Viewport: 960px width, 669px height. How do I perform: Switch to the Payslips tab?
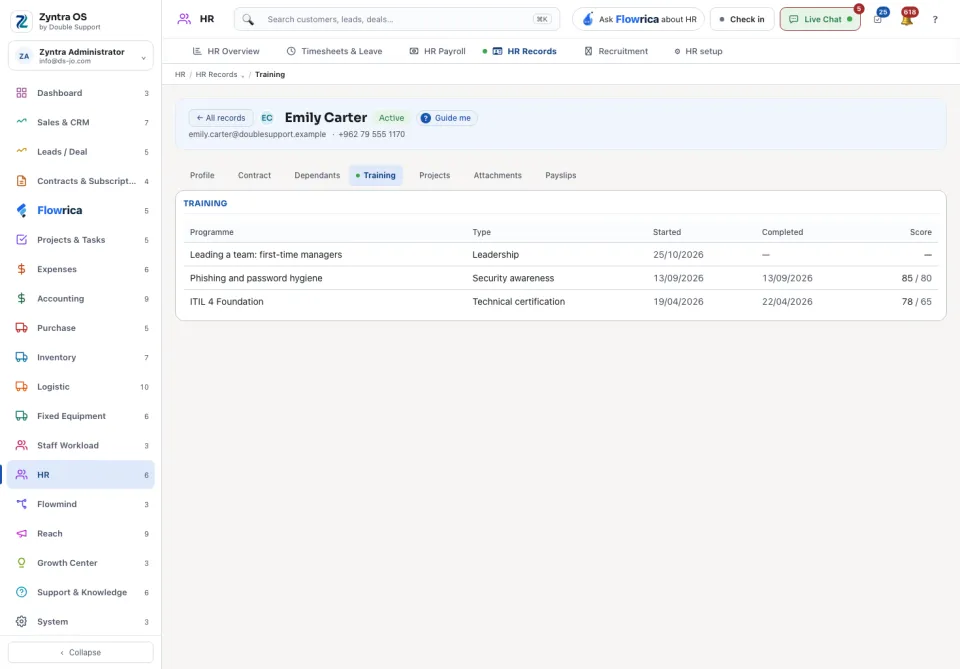point(560,176)
